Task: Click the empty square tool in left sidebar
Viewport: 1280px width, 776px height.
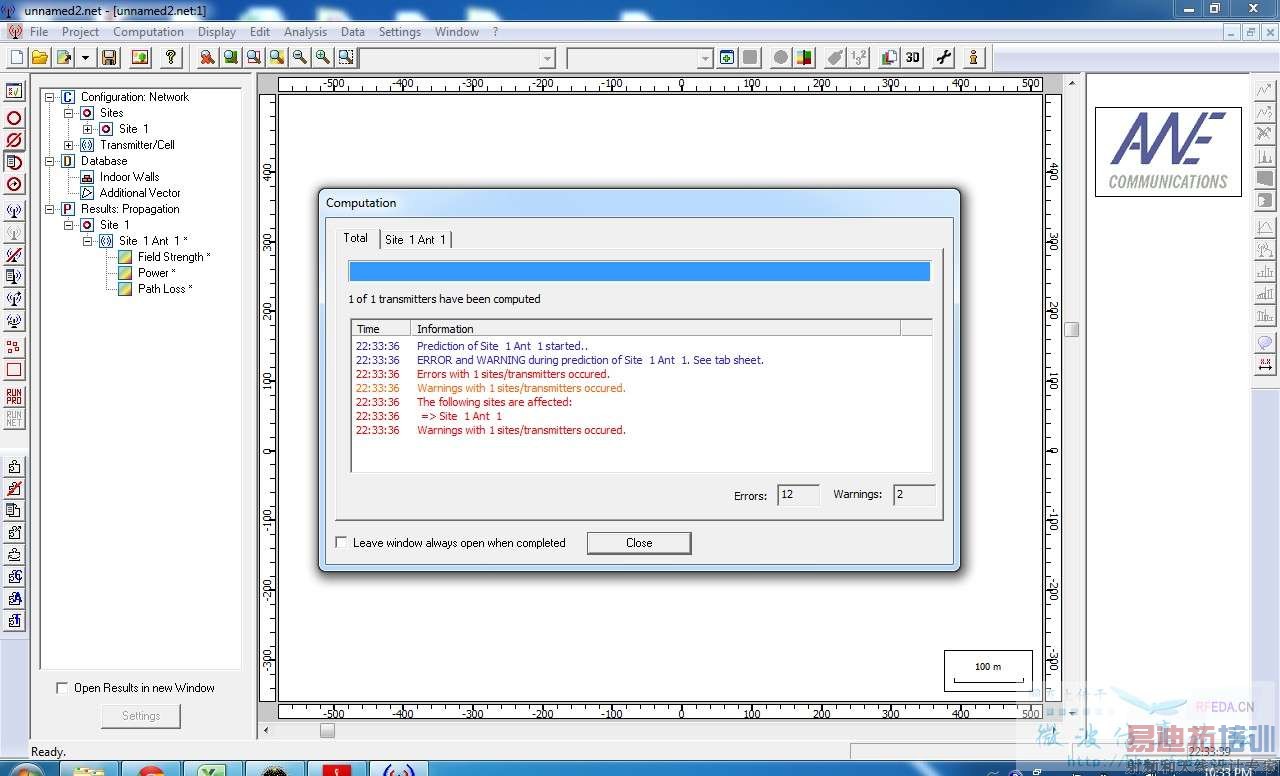Action: 14,370
